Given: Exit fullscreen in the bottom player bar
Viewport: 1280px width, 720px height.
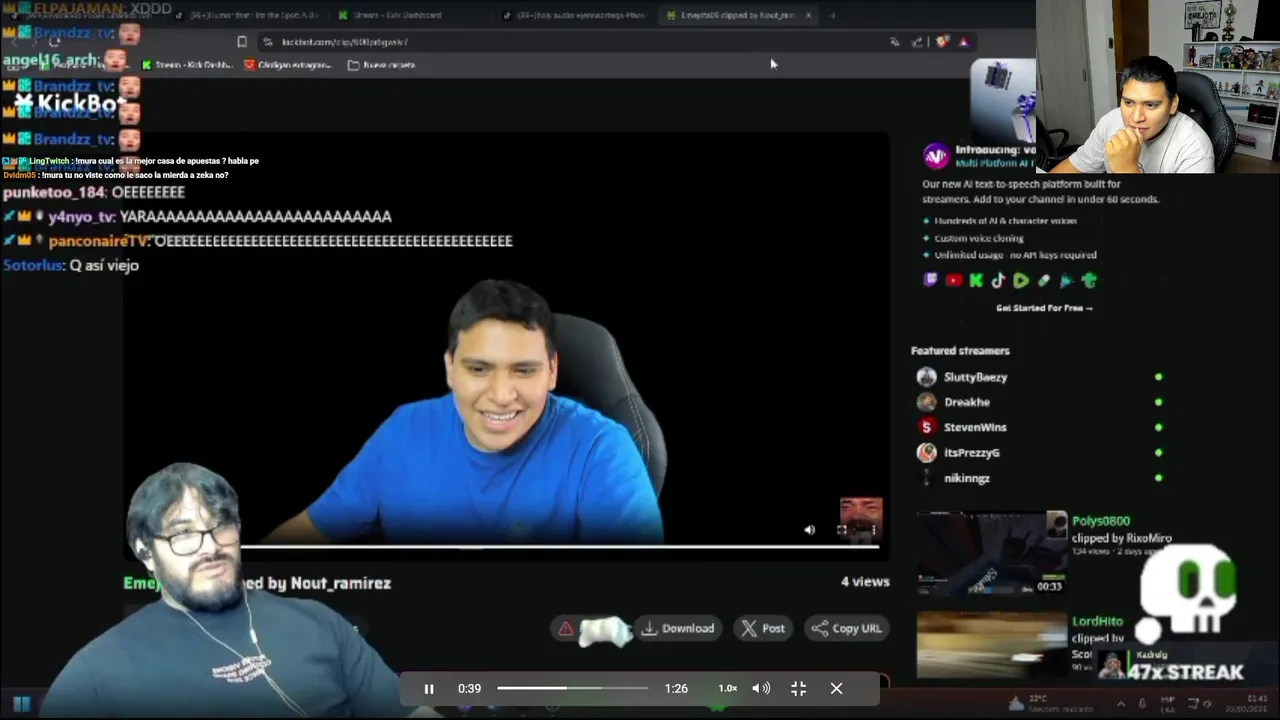Looking at the screenshot, I should click(798, 688).
